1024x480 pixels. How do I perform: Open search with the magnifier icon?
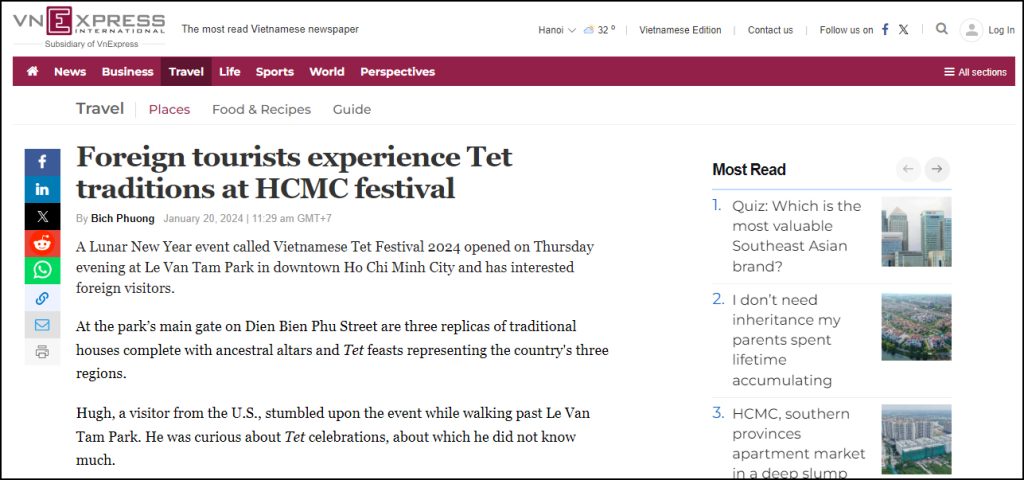coord(941,30)
